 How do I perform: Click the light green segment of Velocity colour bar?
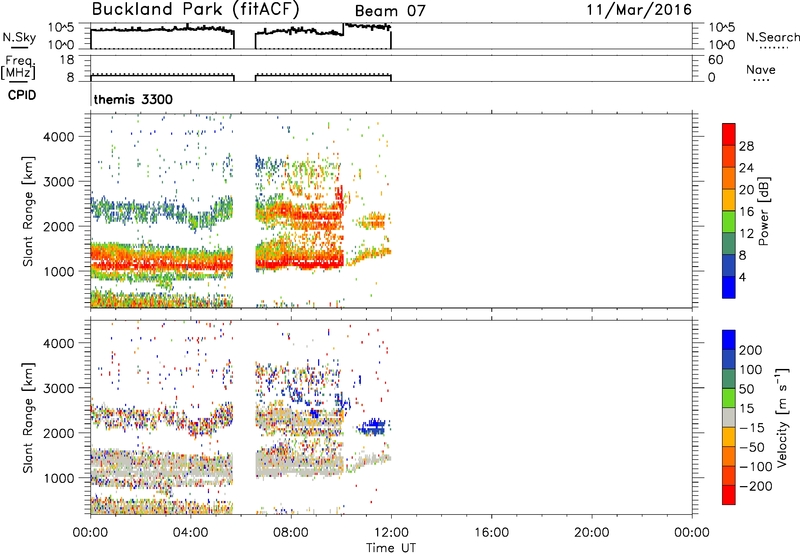tap(729, 398)
